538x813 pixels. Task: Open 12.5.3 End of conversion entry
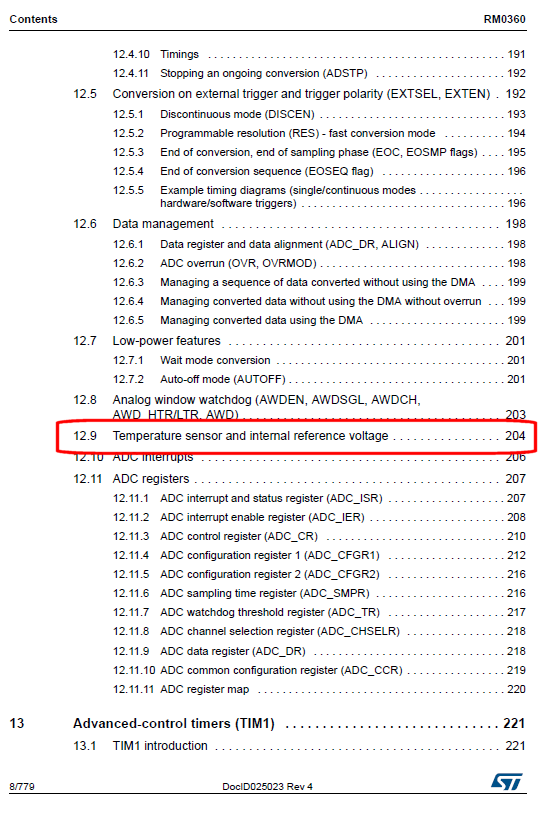click(319, 152)
